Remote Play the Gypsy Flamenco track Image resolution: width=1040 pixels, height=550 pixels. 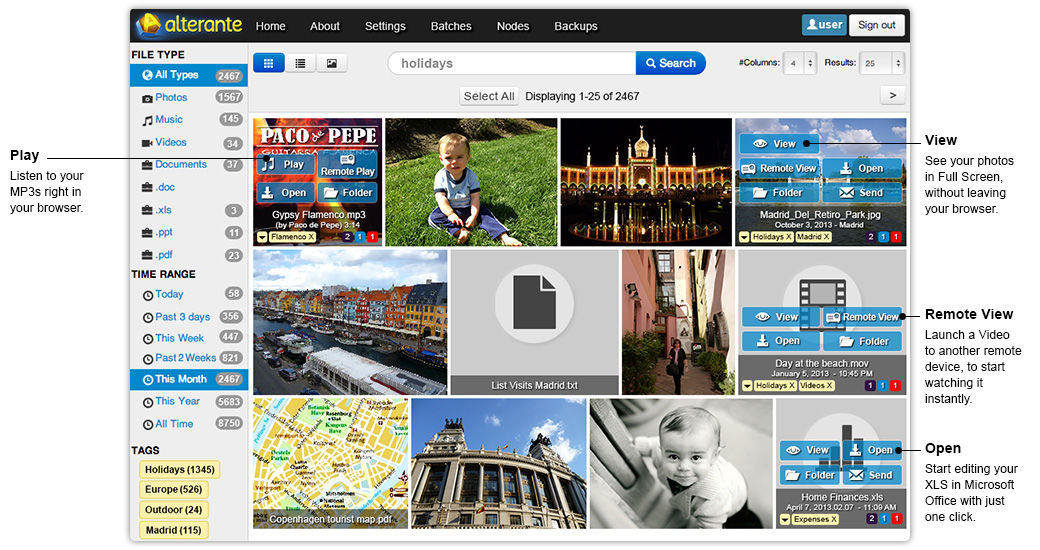coord(348,165)
